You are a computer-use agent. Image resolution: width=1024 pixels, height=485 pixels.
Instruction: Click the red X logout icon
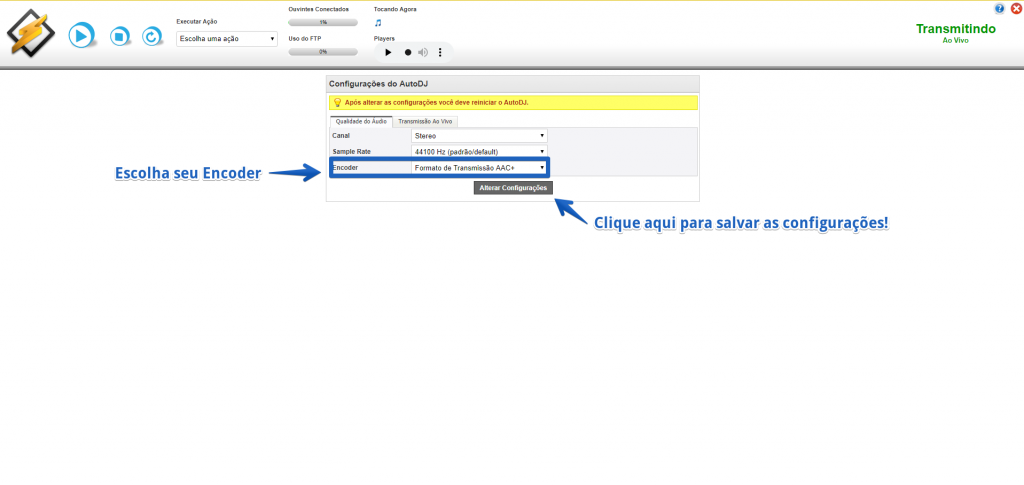point(1015,8)
